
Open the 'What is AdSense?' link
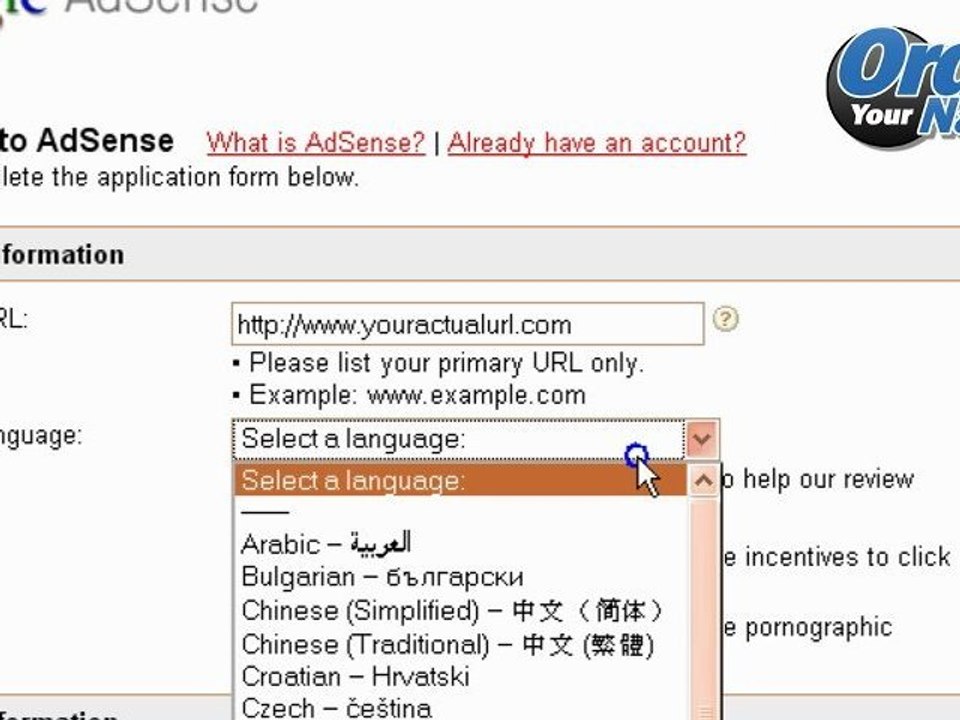point(316,143)
